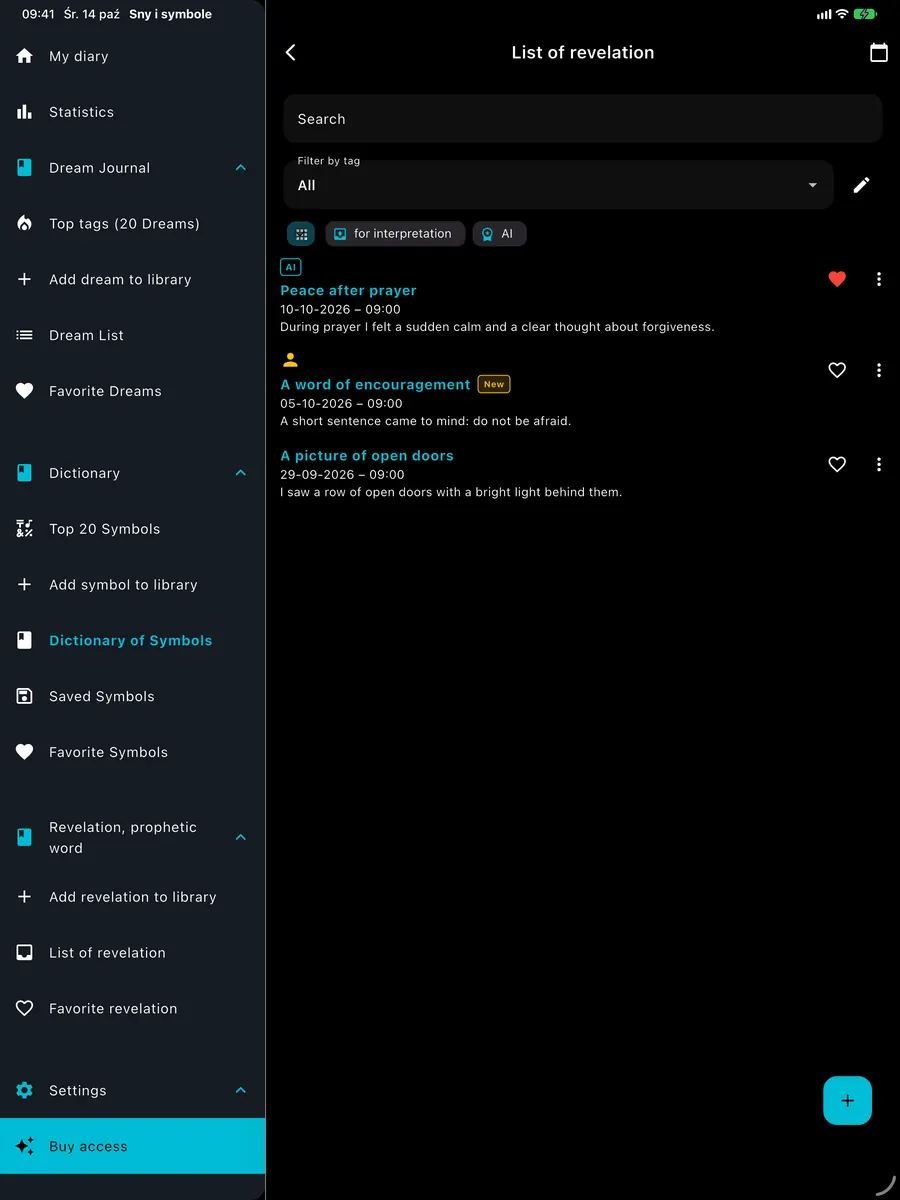Viewport: 900px width, 1200px height.
Task: Open Statistics from the sidebar
Action: coord(81,112)
